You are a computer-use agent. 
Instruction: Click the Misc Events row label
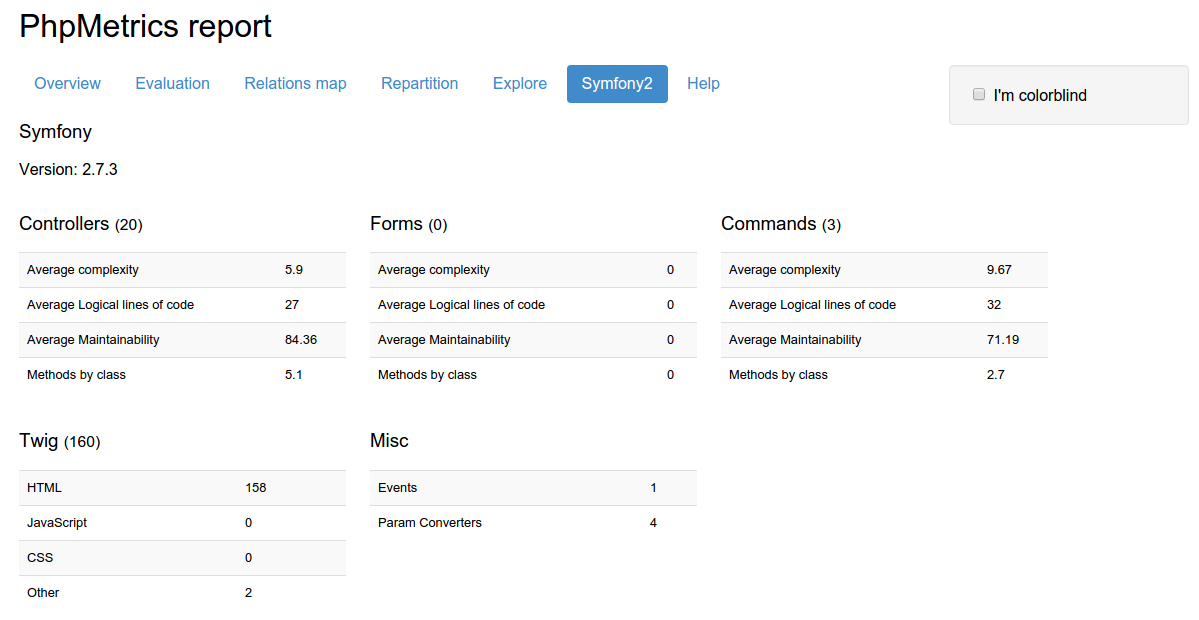(398, 488)
